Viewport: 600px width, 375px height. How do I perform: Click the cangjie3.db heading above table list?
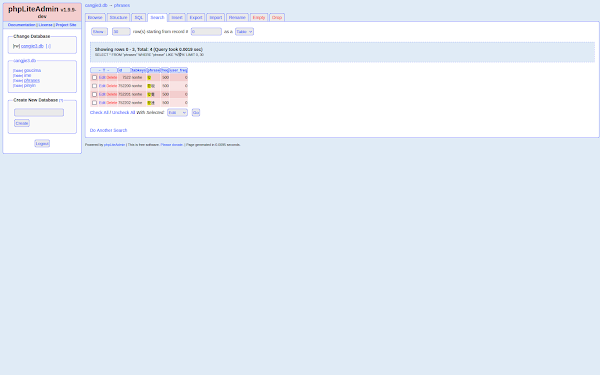24,61
